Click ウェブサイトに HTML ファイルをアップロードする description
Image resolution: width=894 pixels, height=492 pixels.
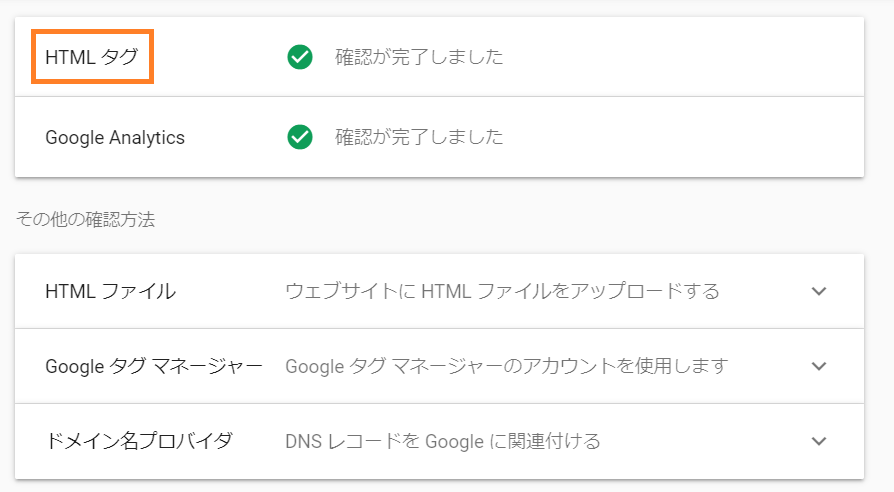(502, 291)
